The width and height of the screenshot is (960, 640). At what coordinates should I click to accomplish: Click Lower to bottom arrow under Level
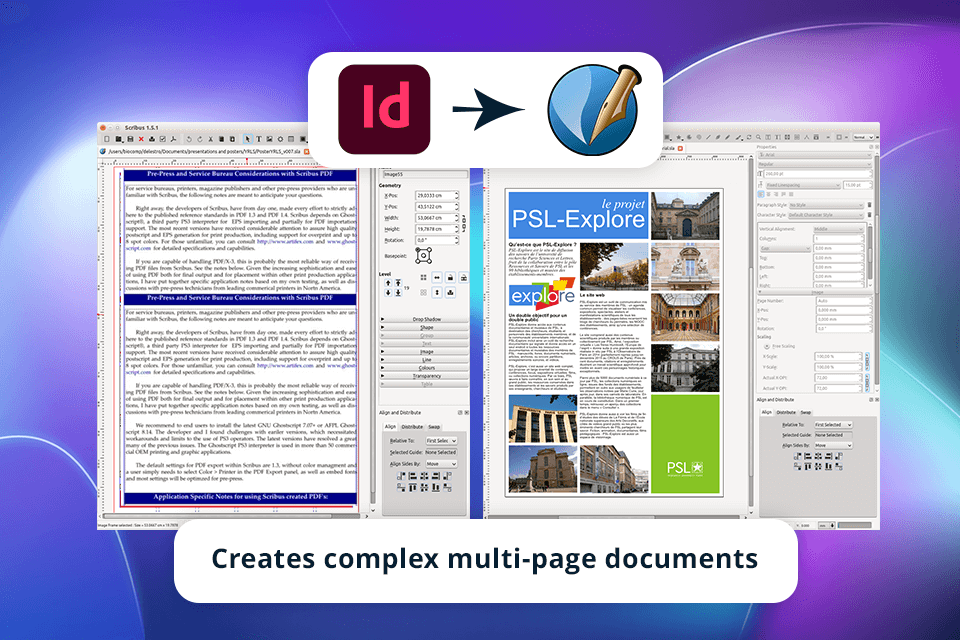[x=398, y=293]
